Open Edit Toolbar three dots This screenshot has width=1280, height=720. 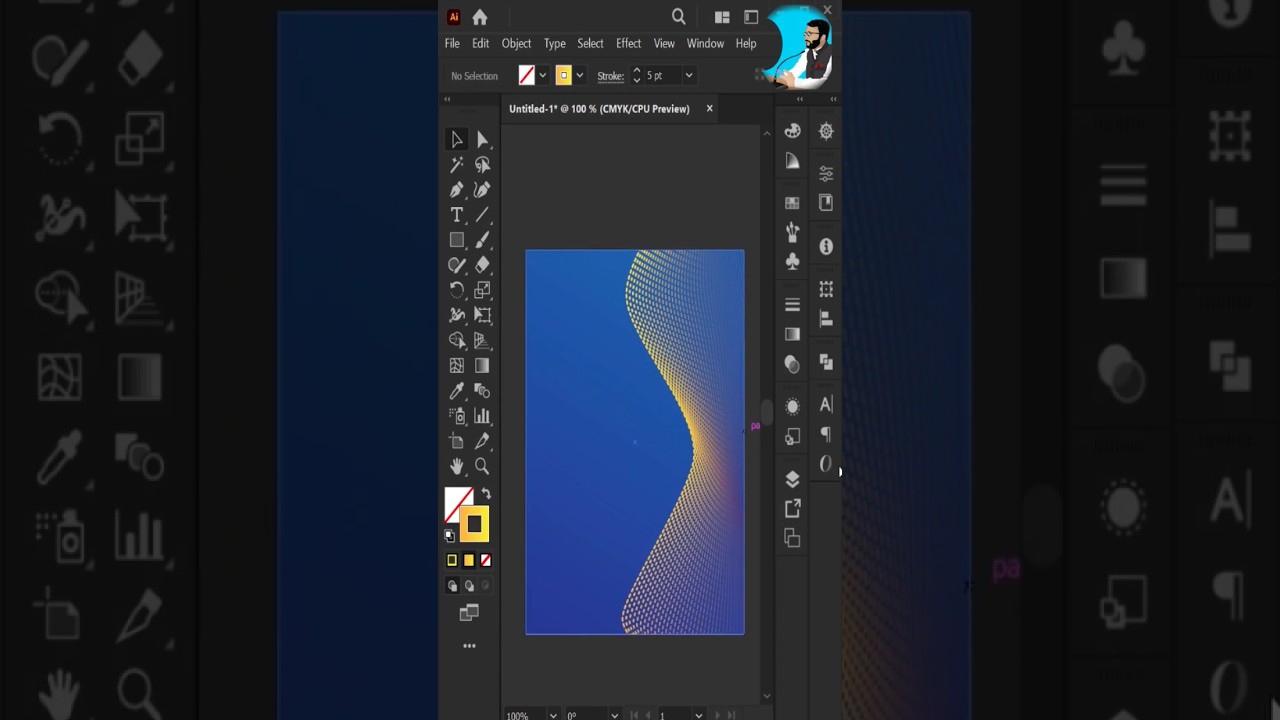[469, 646]
